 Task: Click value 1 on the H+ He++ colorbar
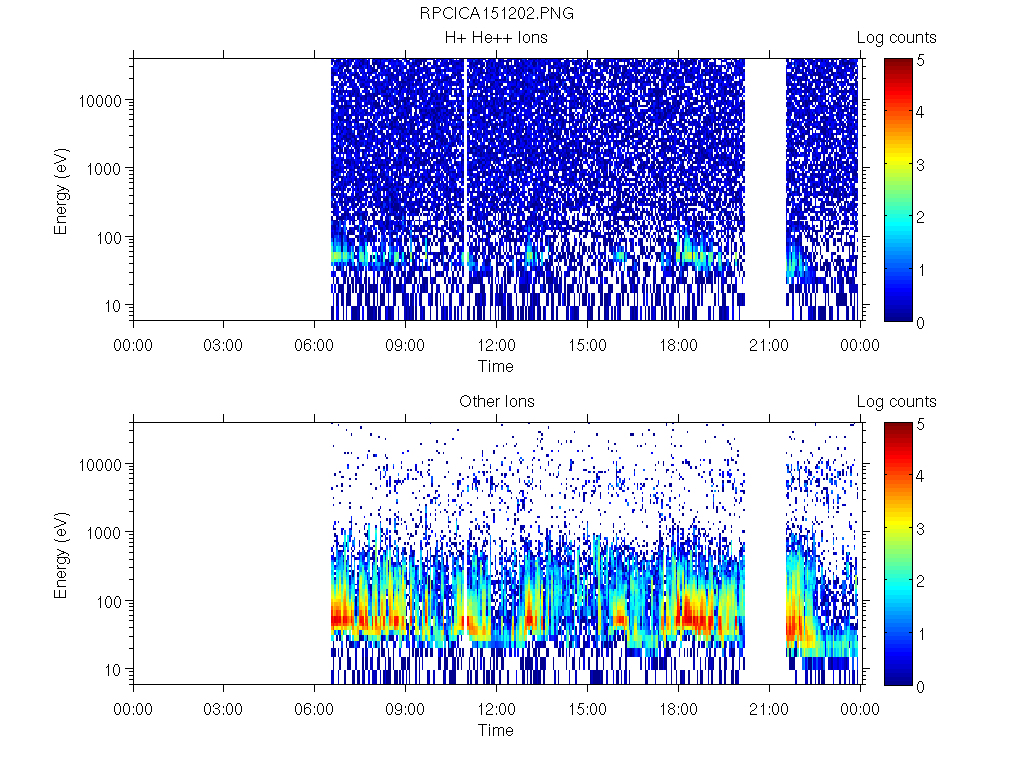coord(921,270)
